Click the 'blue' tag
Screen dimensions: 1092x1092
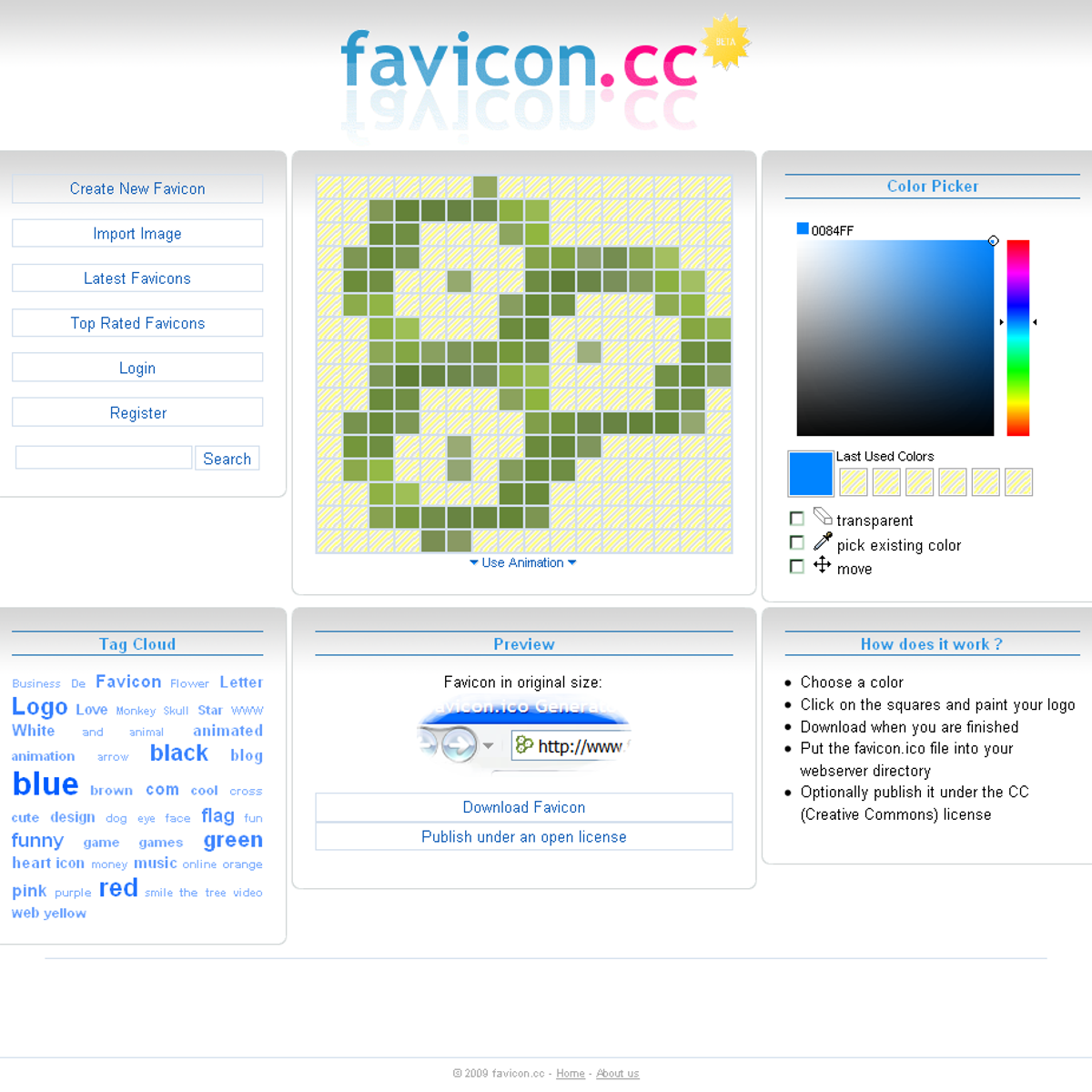tap(45, 784)
